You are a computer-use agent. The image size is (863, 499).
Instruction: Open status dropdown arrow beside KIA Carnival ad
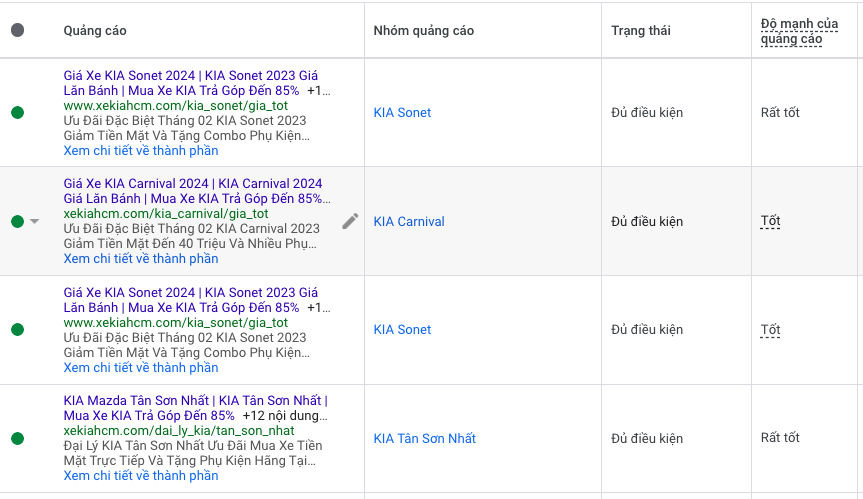pyautogui.click(x=35, y=221)
